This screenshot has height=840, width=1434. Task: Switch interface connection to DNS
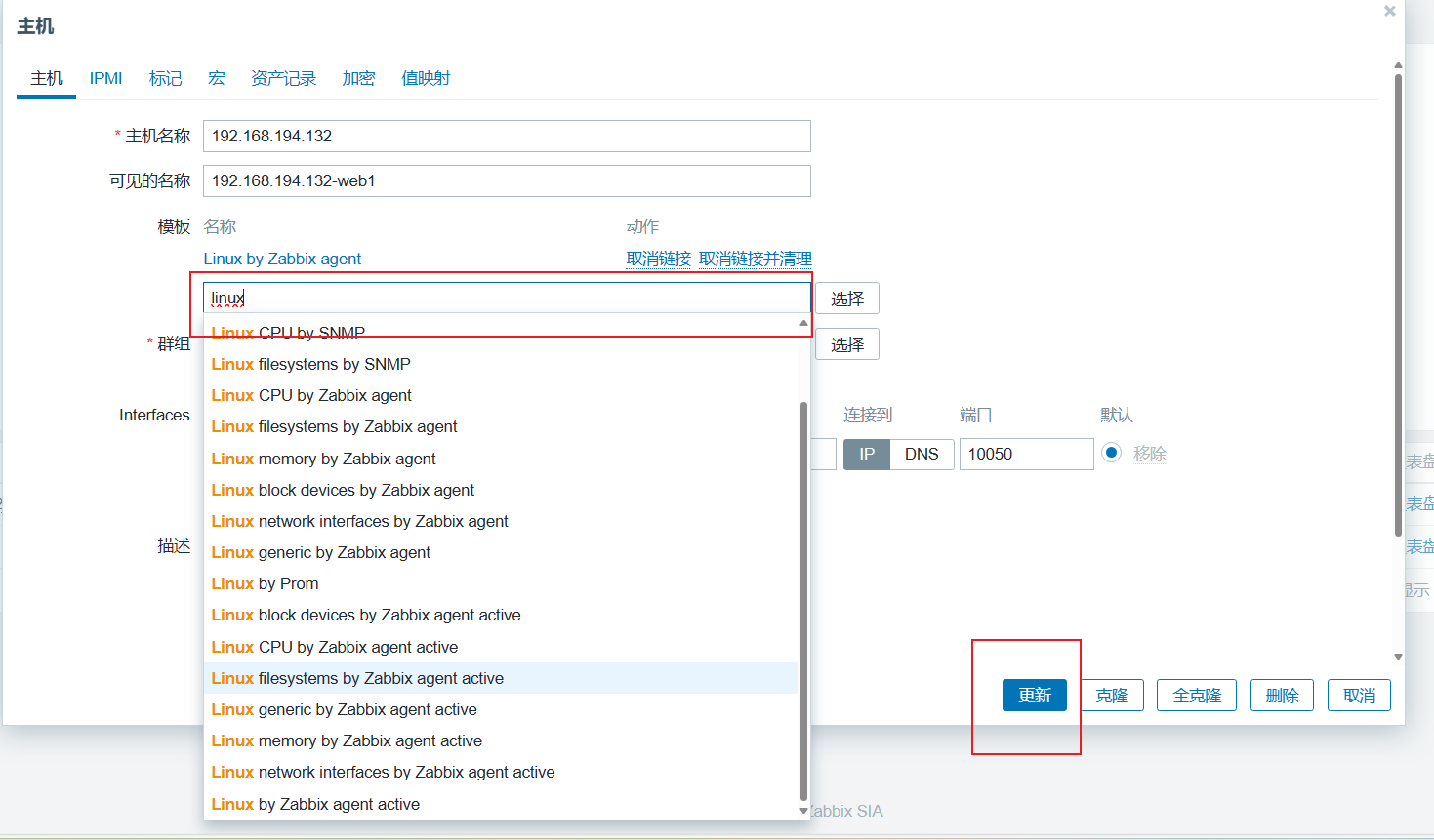922,454
